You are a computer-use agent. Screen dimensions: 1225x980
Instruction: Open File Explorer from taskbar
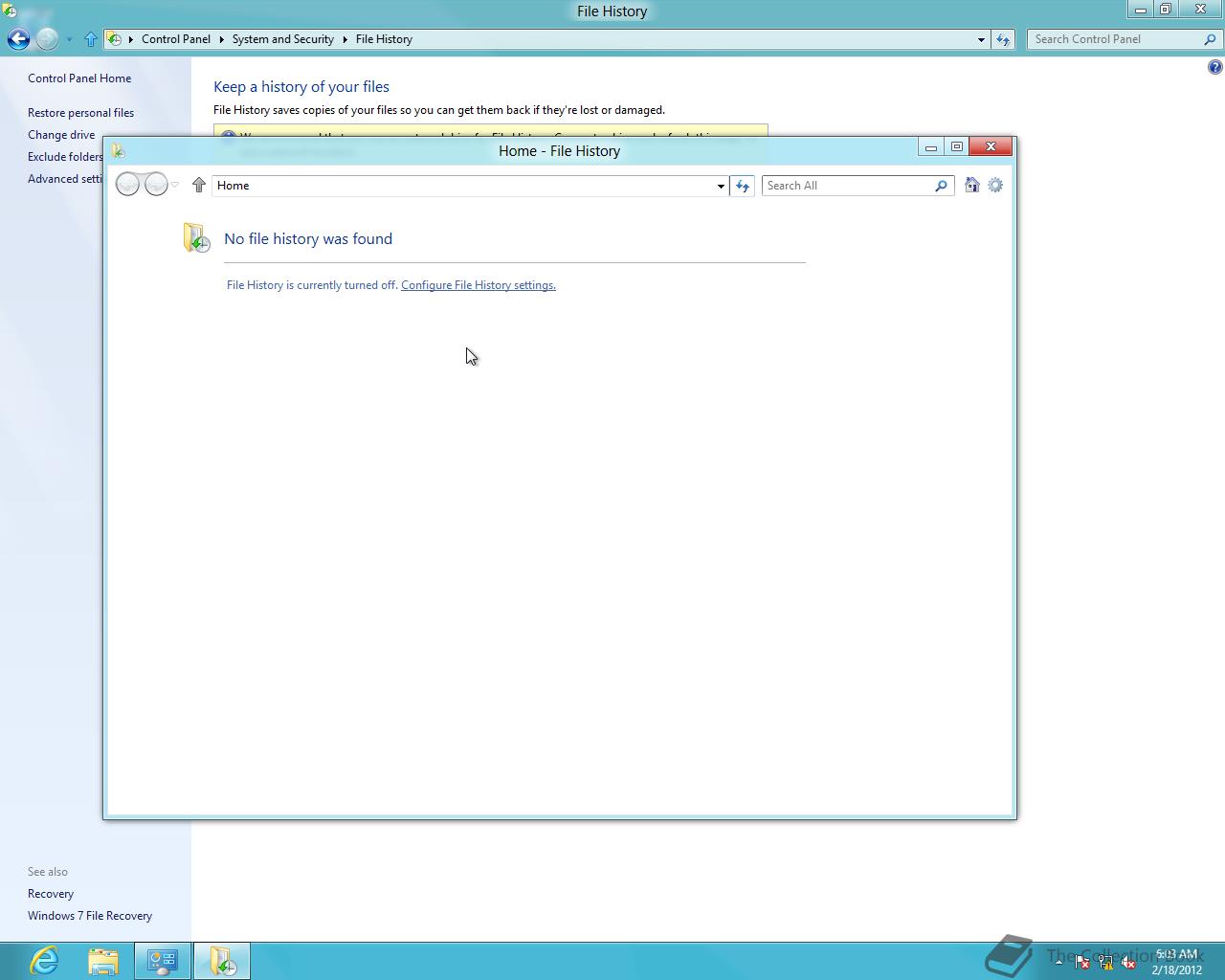(103, 961)
